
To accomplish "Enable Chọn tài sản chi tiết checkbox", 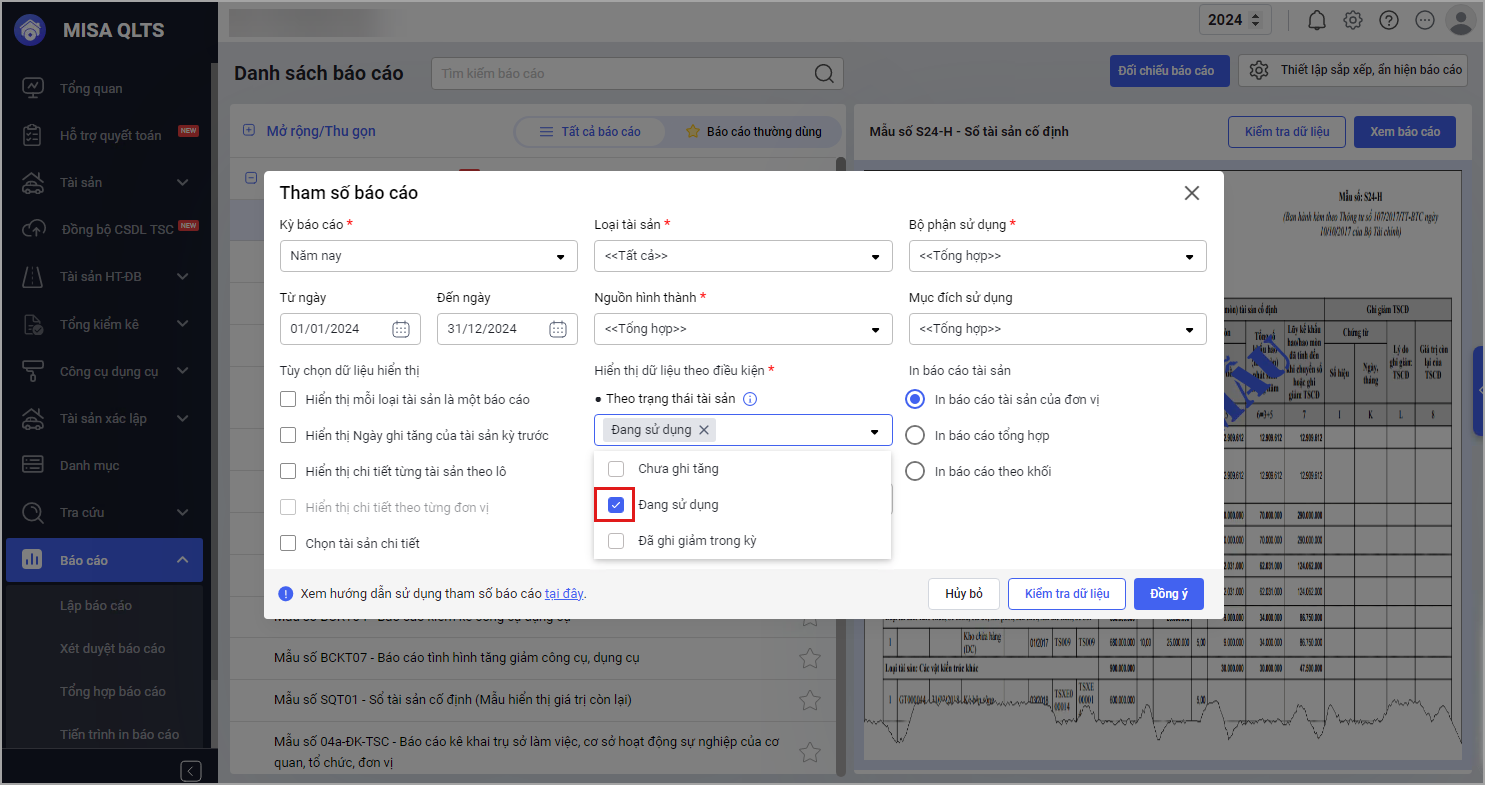I will [x=288, y=543].
